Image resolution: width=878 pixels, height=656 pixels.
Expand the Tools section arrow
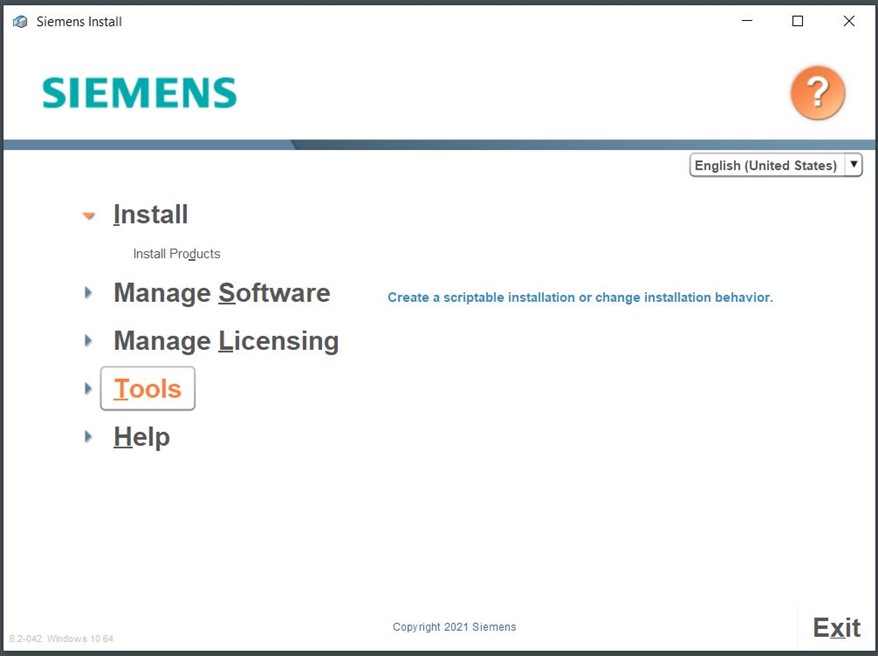88,388
